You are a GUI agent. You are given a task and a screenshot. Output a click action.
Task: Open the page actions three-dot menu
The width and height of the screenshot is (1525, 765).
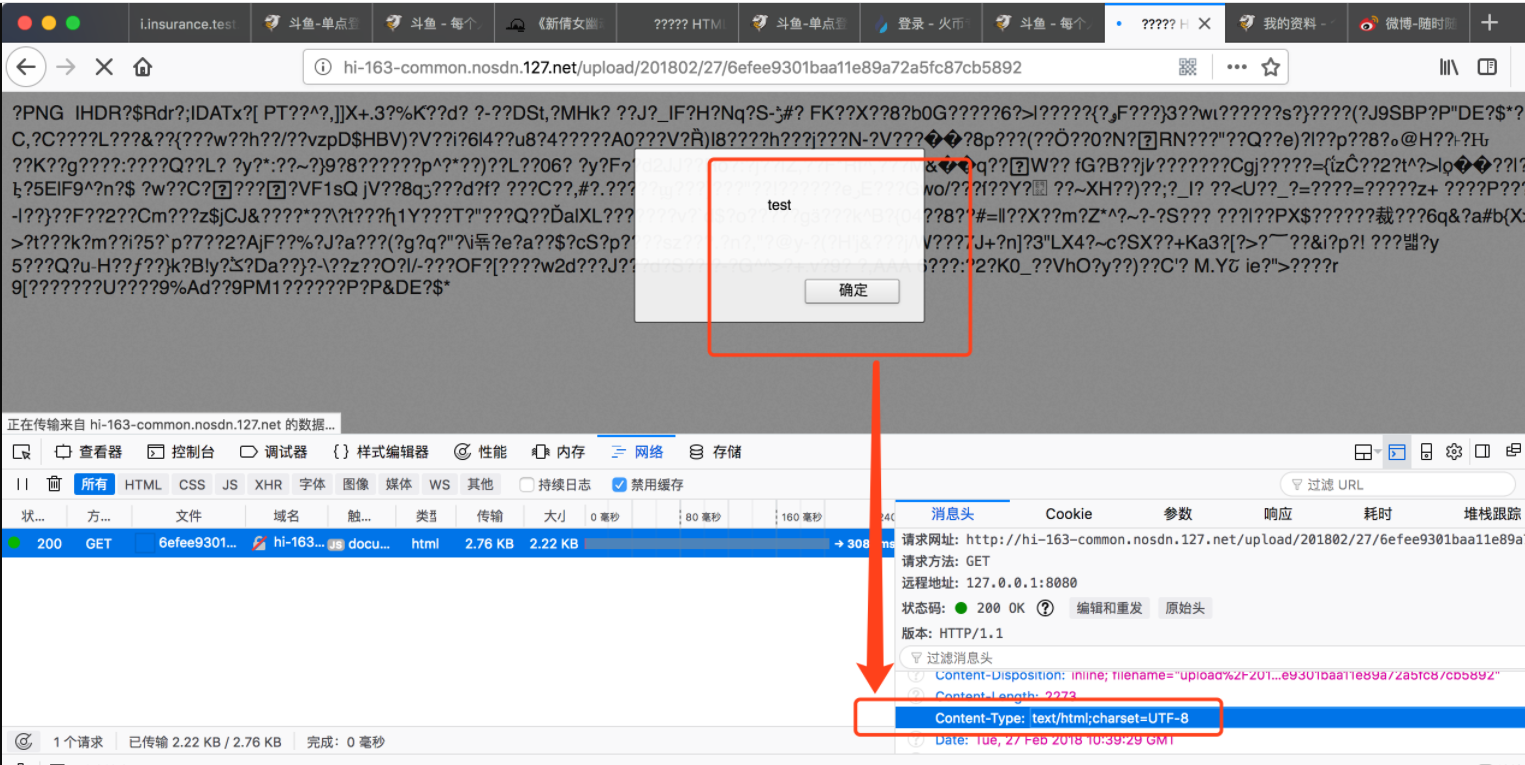coord(1237,67)
